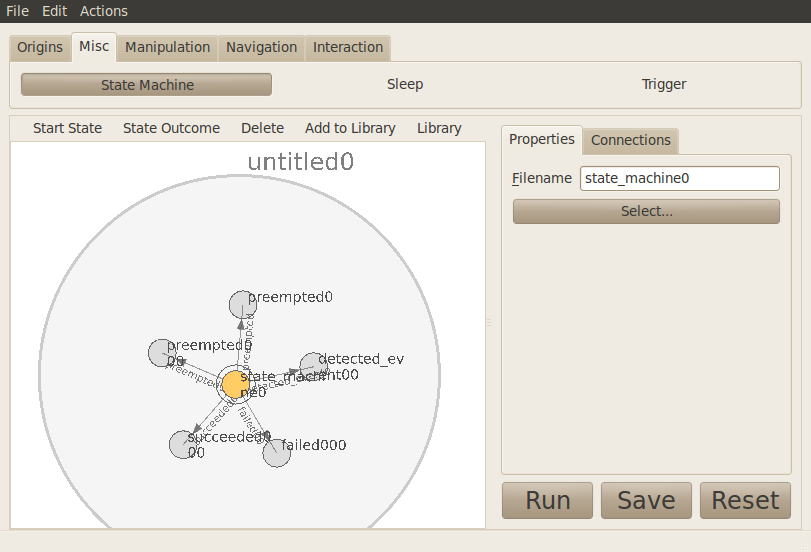Click the failed000 node circle
Image resolution: width=811 pixels, height=552 pixels.
coord(276,453)
